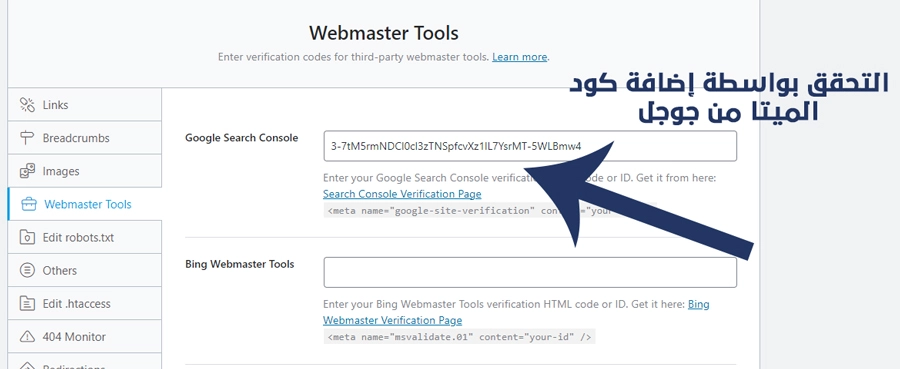Click the Others list icon
The image size is (900, 369).
tap(27, 270)
